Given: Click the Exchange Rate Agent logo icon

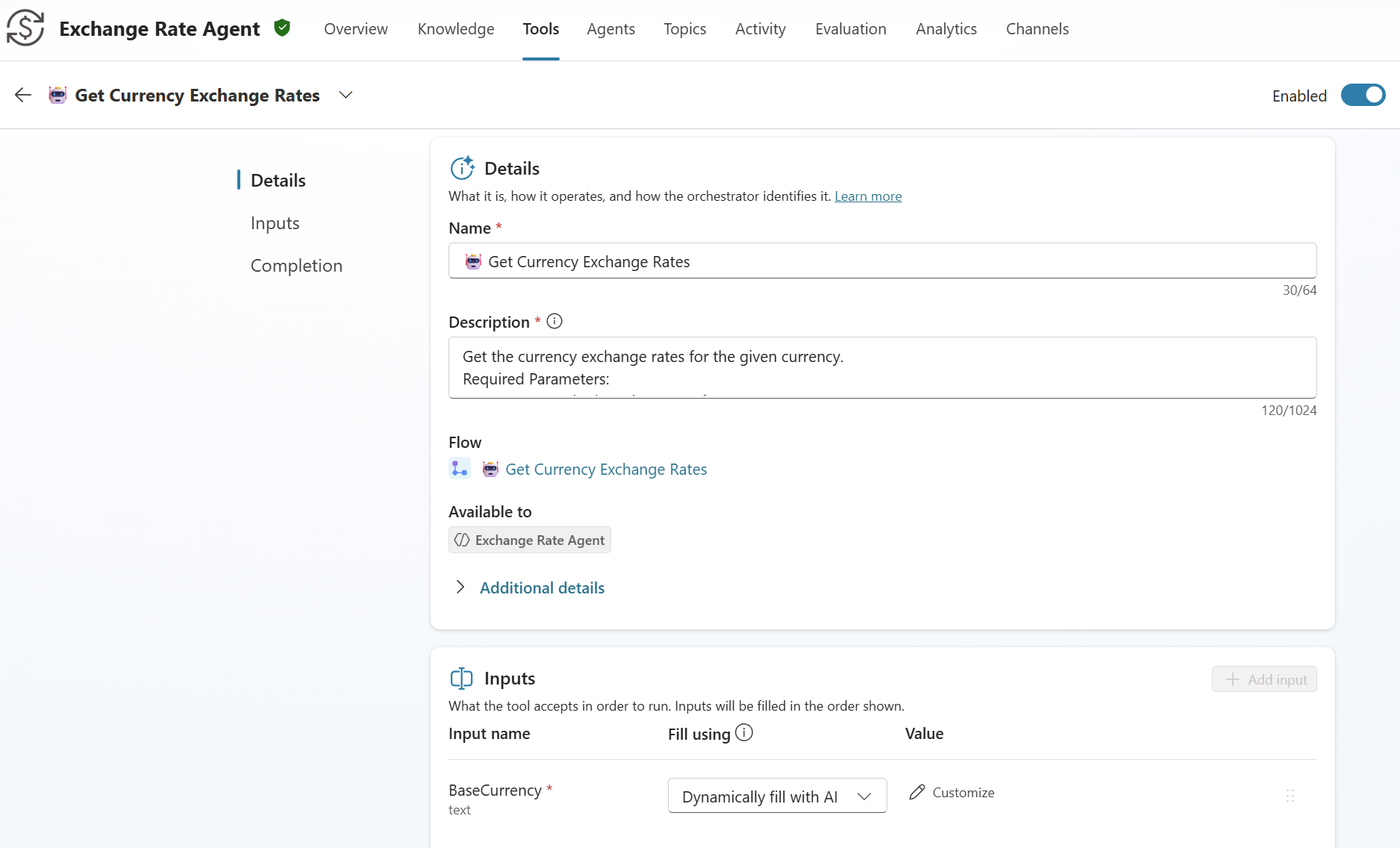Looking at the screenshot, I should 25,28.
